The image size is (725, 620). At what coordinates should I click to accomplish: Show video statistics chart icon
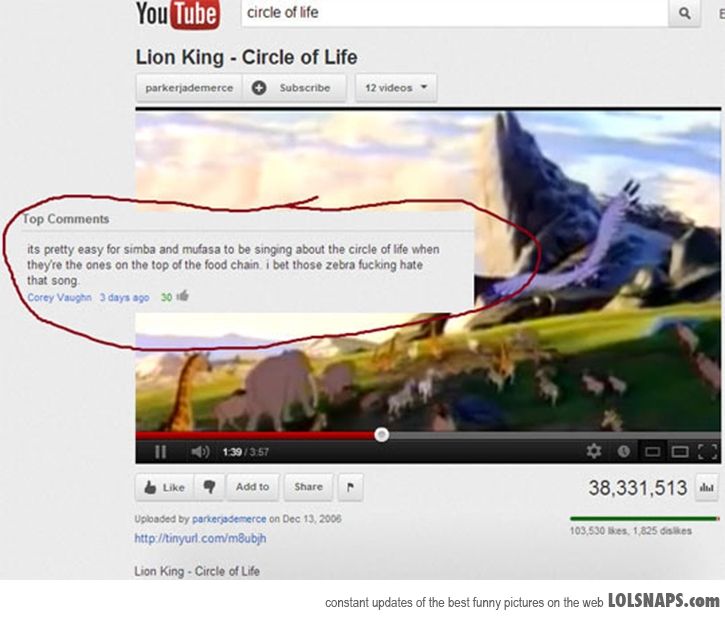pos(706,487)
